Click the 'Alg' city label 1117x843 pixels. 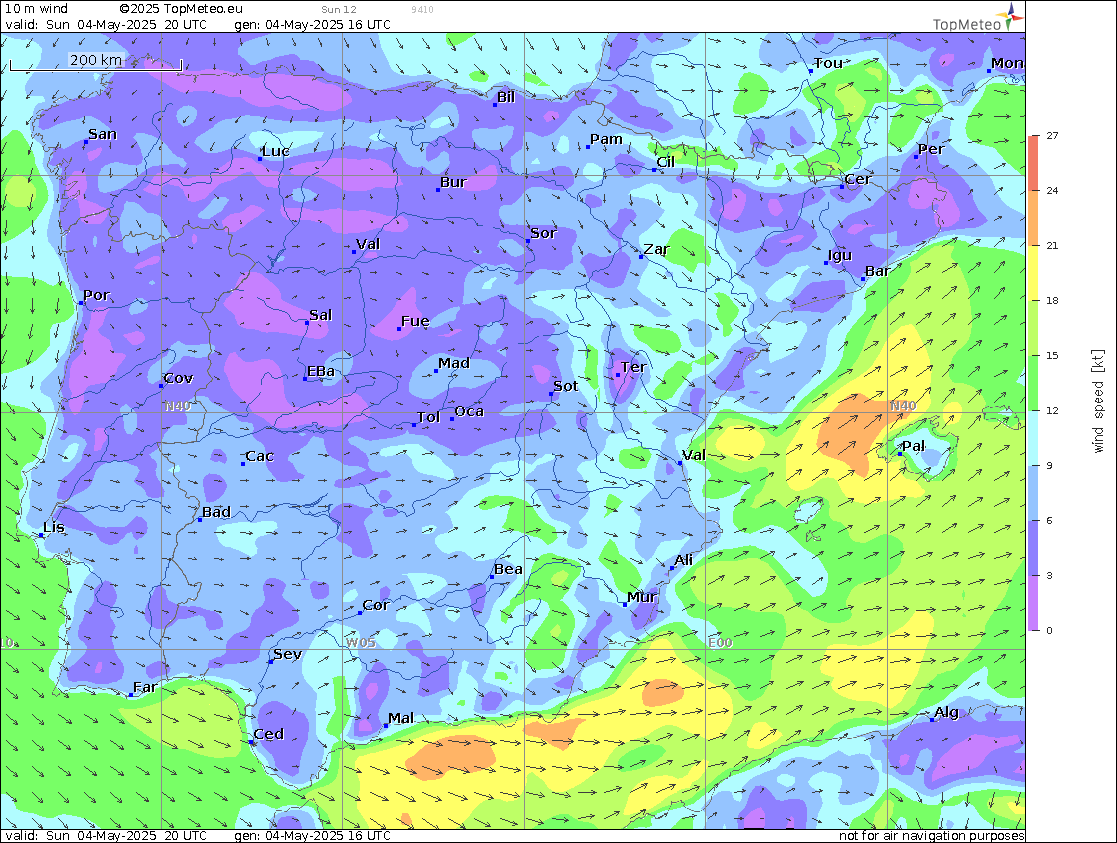[946, 712]
